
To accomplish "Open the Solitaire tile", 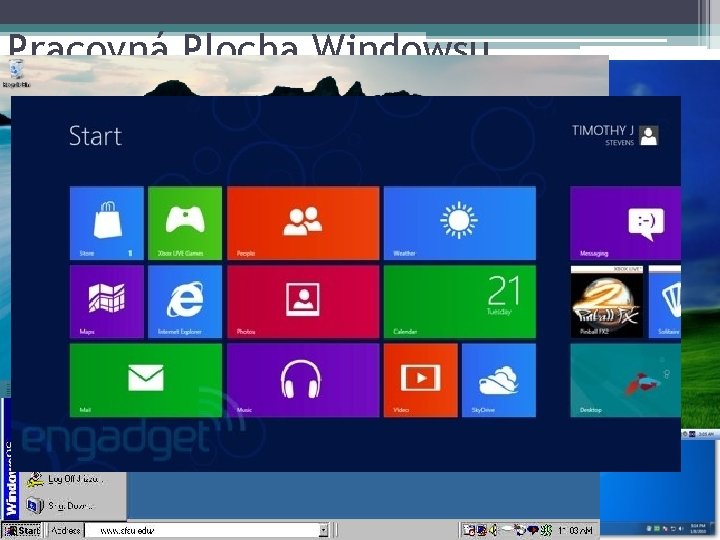I will (x=665, y=302).
